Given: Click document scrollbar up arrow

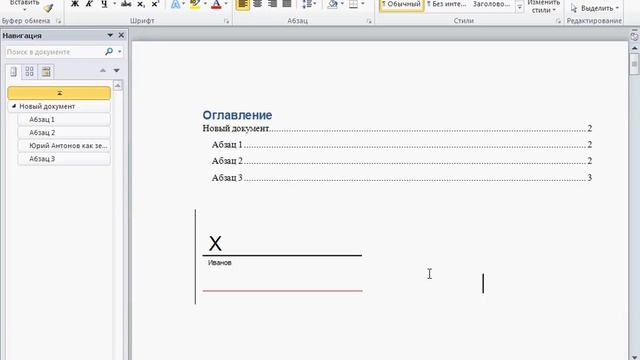Looking at the screenshot, I should click(634, 48).
